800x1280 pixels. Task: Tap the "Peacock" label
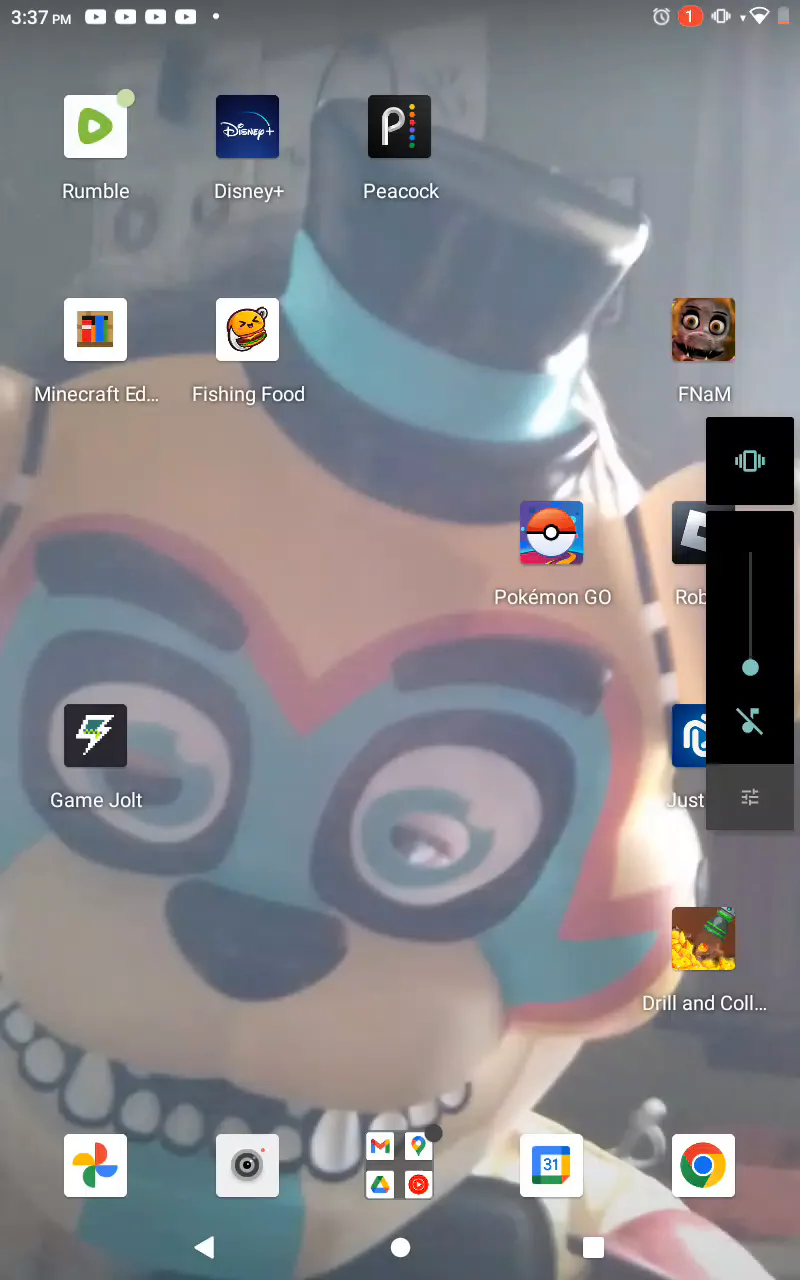[400, 191]
